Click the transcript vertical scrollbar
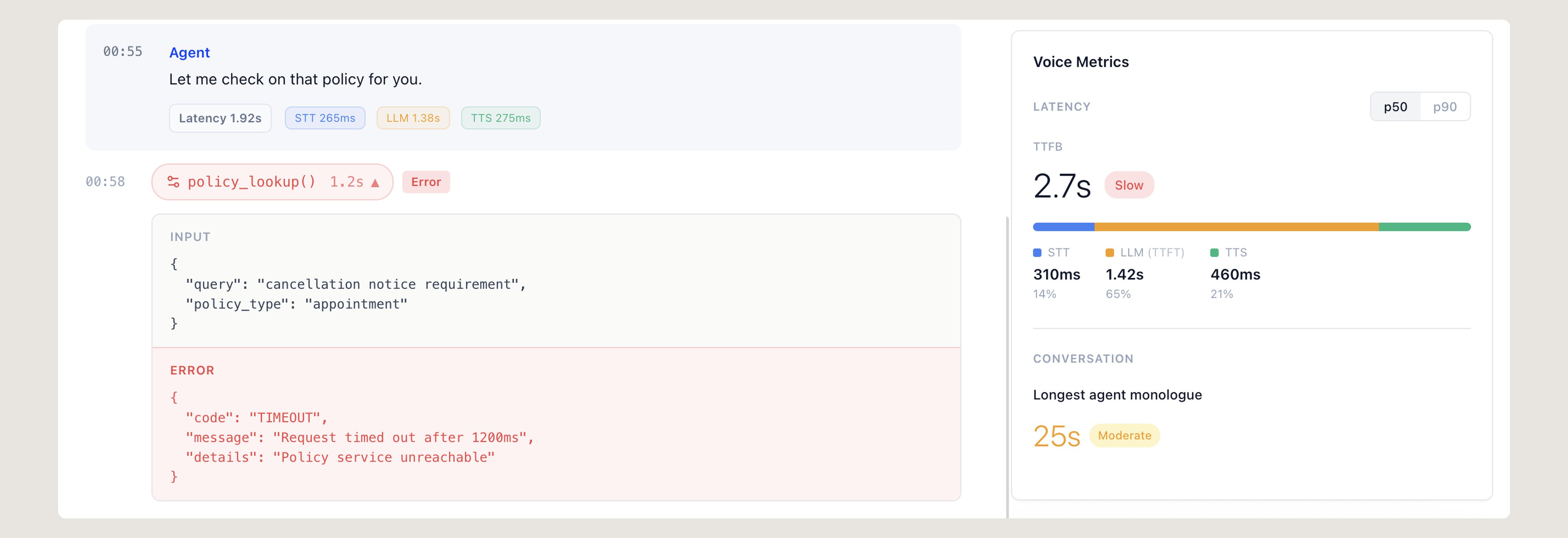 [x=1007, y=368]
